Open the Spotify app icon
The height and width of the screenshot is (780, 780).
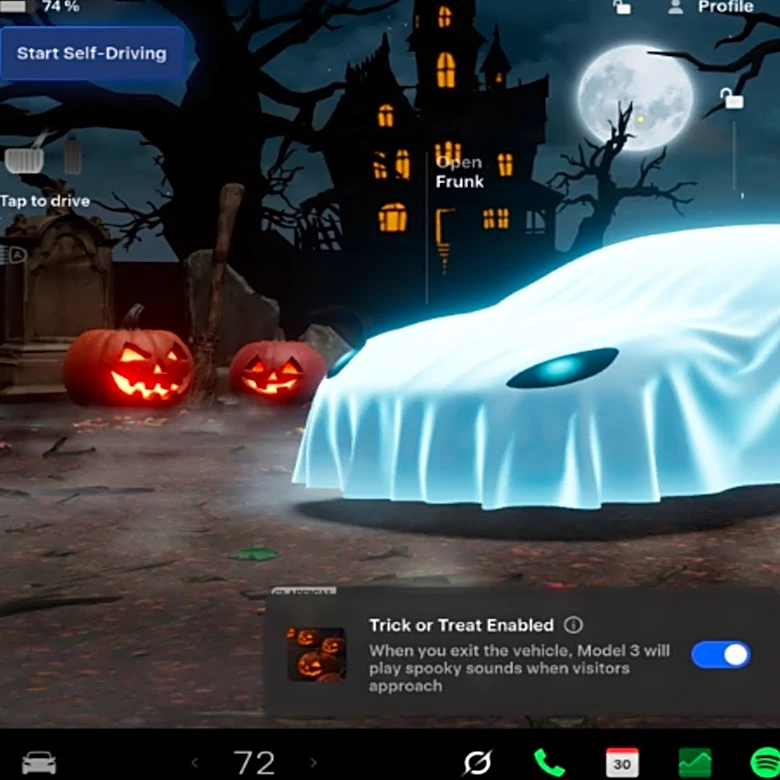pyautogui.click(x=766, y=763)
